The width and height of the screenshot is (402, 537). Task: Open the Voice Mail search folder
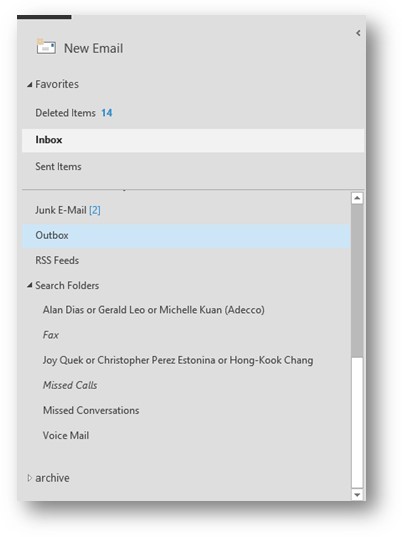[66, 436]
